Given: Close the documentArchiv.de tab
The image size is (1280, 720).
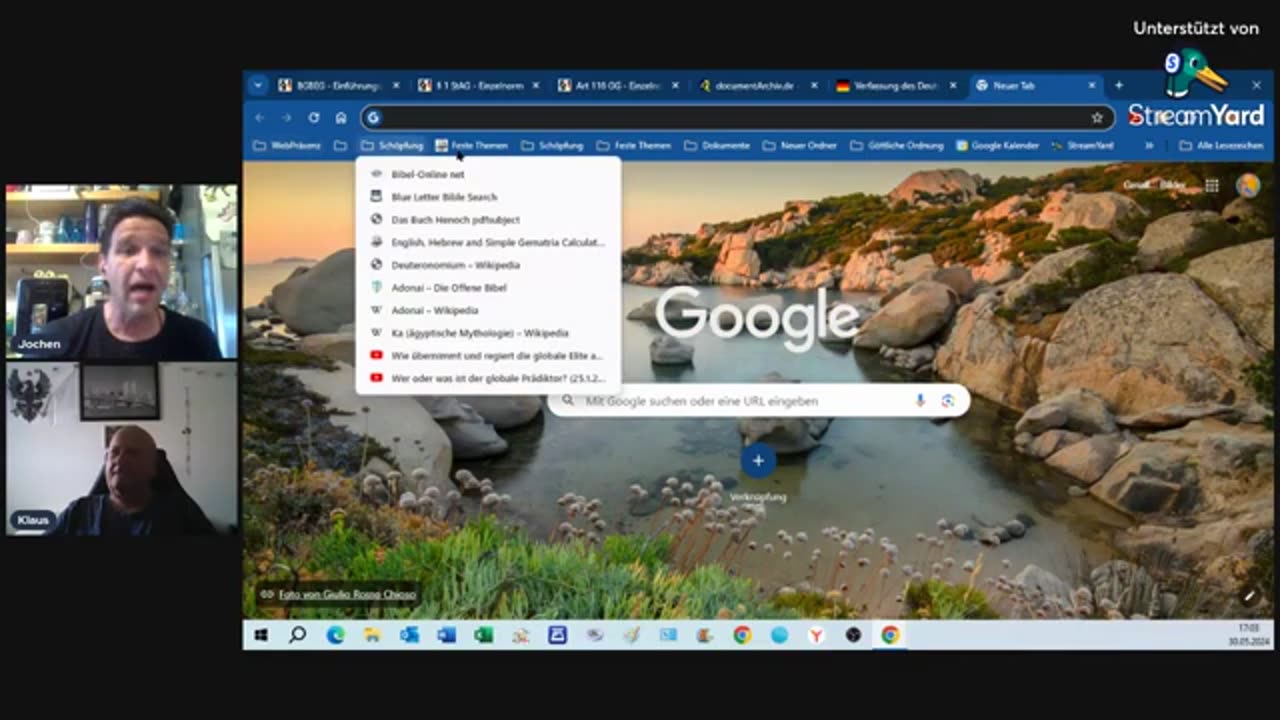Looking at the screenshot, I should [814, 86].
